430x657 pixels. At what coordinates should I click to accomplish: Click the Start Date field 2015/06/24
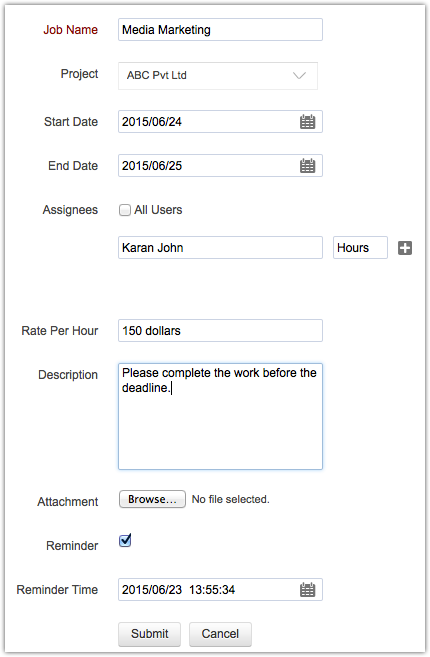point(220,122)
